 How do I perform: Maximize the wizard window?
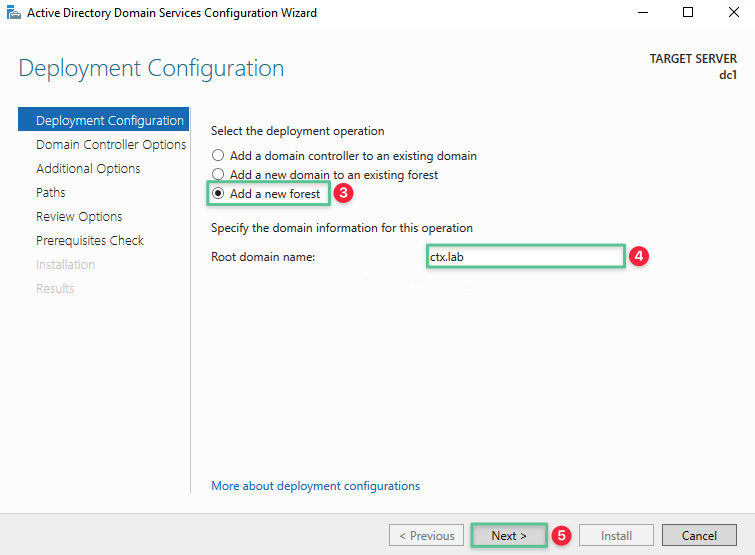pyautogui.click(x=688, y=13)
